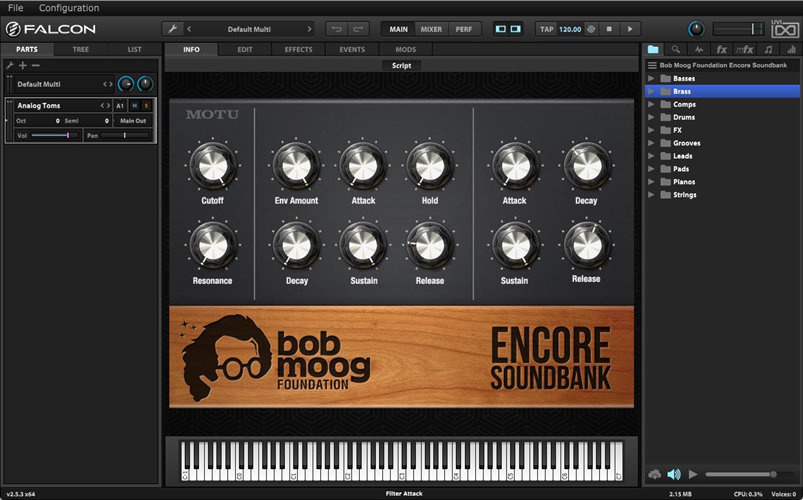Open the Main Out output dropdown
This screenshot has width=803, height=500.
(133, 121)
